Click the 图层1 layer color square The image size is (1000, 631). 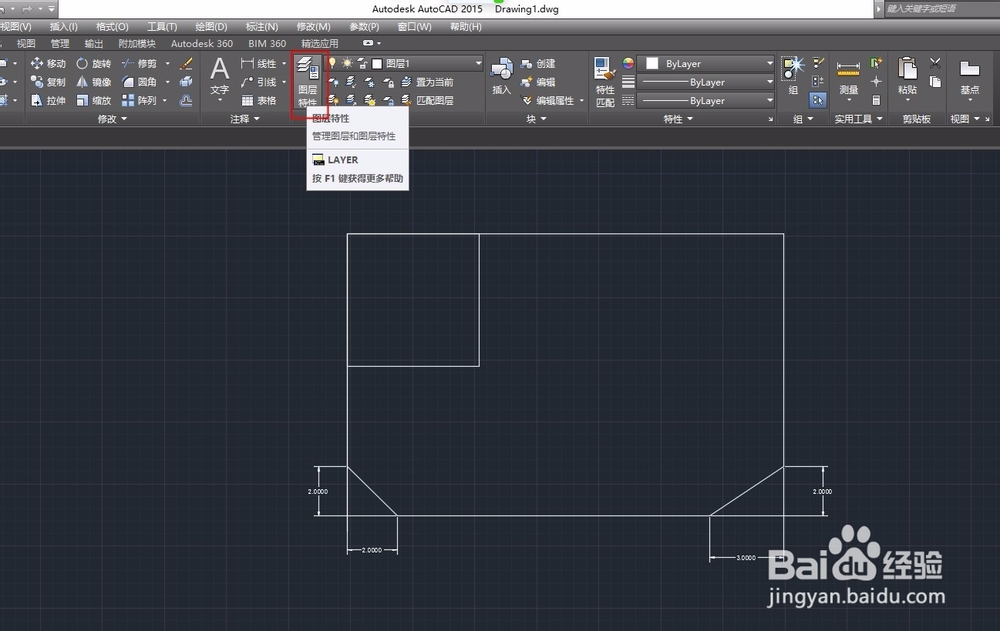tap(377, 64)
